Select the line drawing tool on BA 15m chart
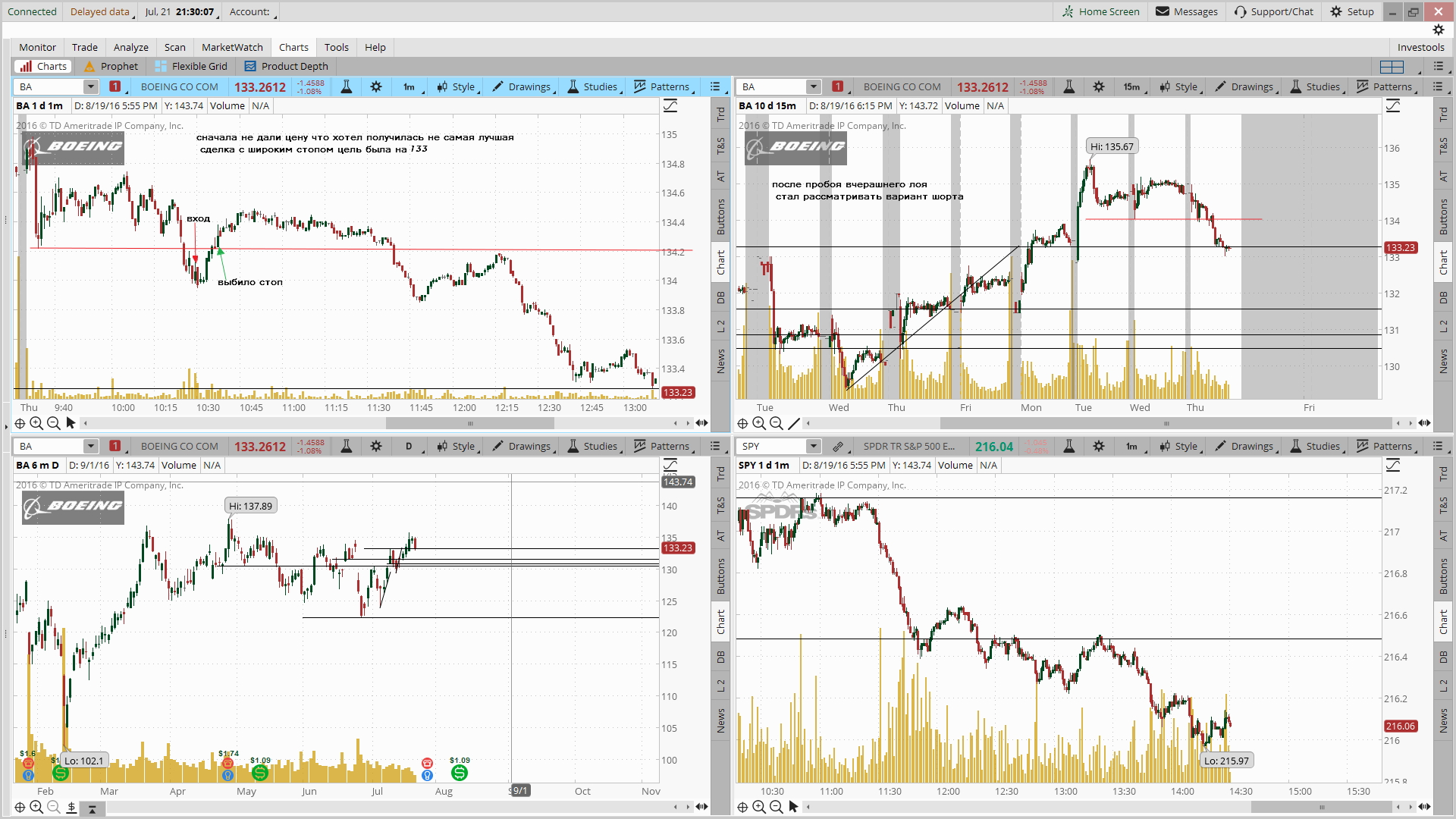The image size is (1456, 819). (x=794, y=423)
